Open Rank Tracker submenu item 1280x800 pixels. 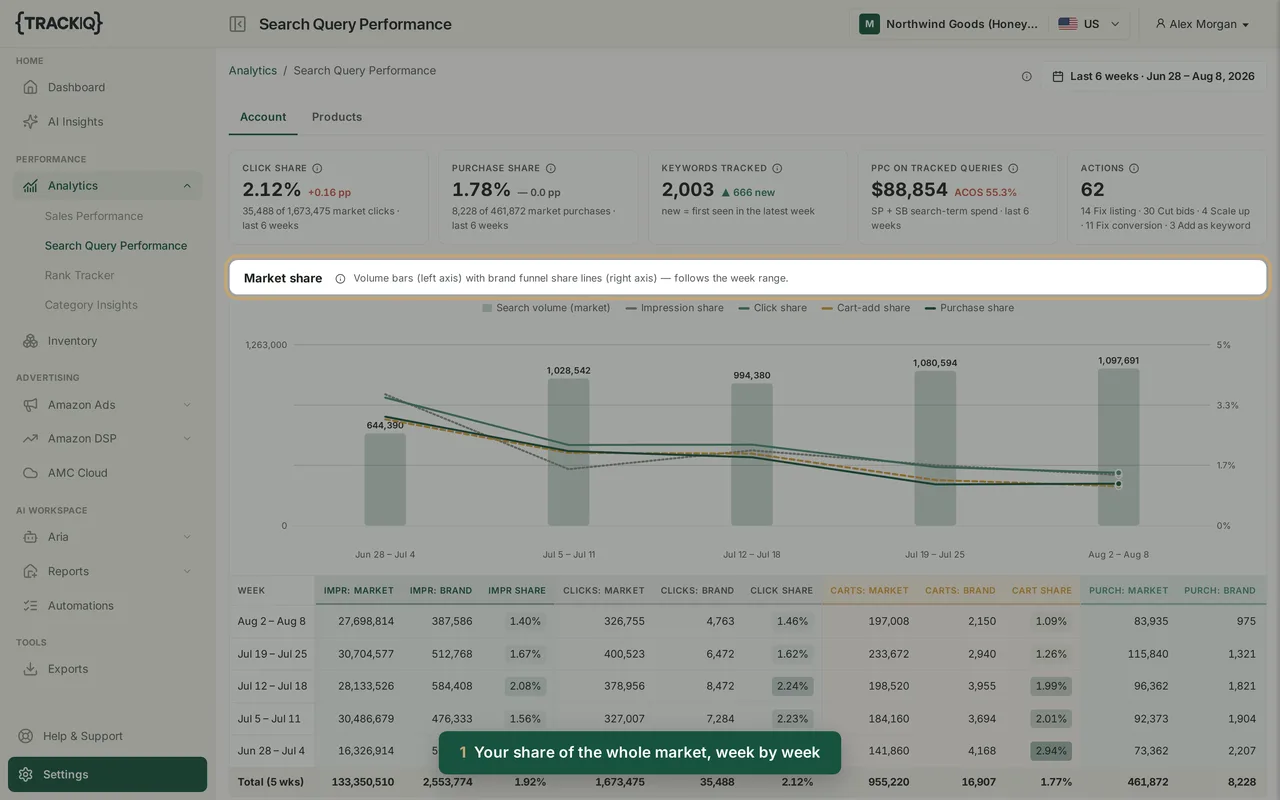pos(79,275)
